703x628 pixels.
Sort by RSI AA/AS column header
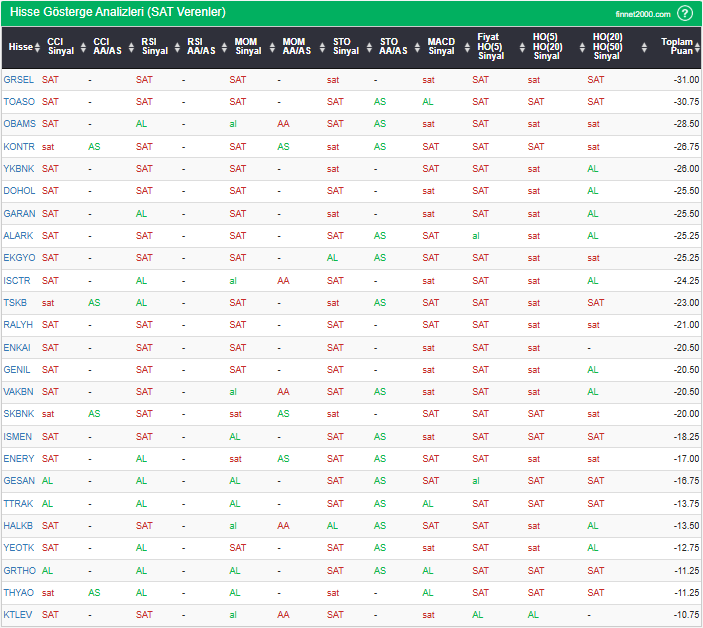pyautogui.click(x=200, y=47)
